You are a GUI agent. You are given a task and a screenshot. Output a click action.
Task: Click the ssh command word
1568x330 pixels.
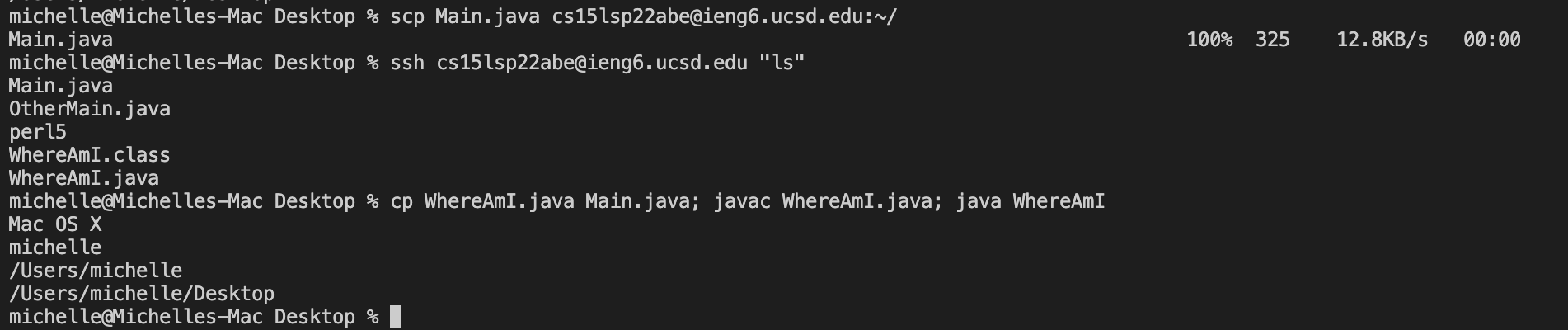[x=407, y=63]
